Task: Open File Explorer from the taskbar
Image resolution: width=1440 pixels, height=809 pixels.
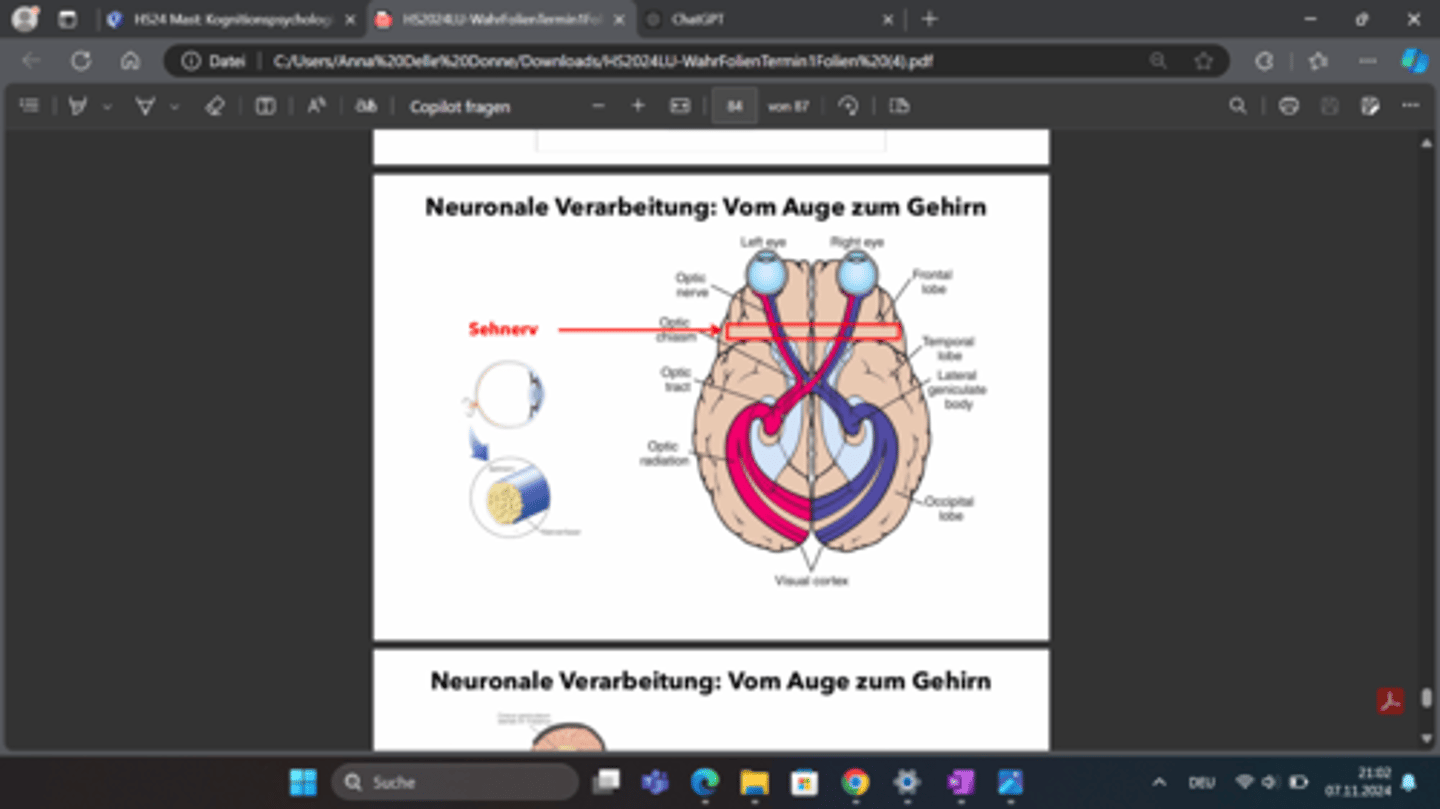Action: coord(754,782)
